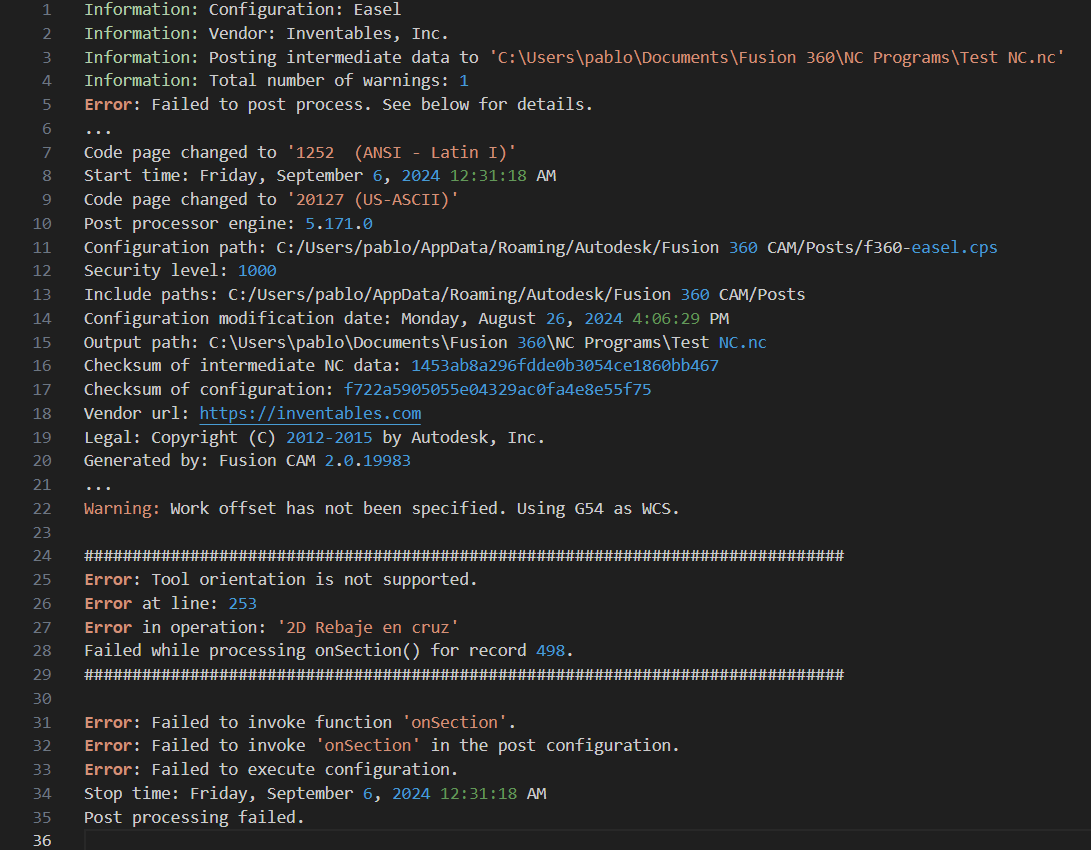Click 'easel.cps' in configuration path
The width and height of the screenshot is (1091, 850).
954,247
